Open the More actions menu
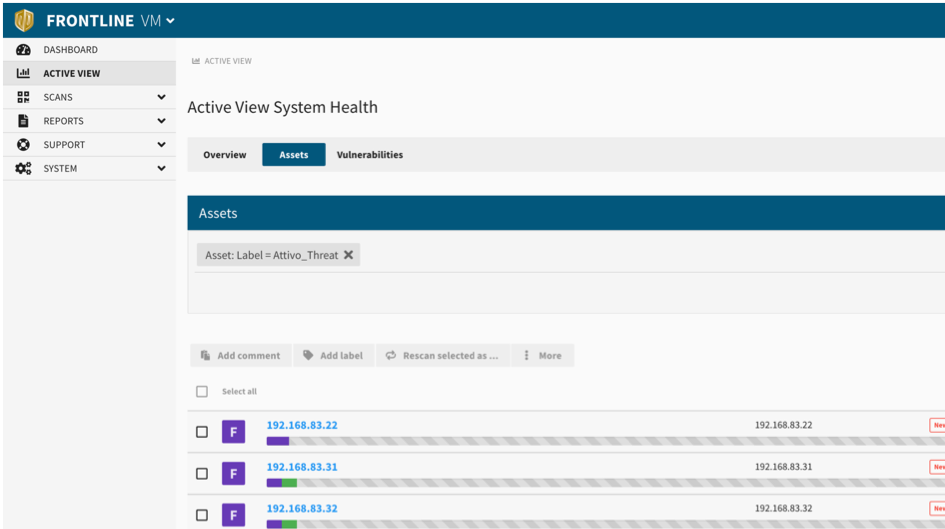Screen dimensions: 945x529 [x=542, y=355]
